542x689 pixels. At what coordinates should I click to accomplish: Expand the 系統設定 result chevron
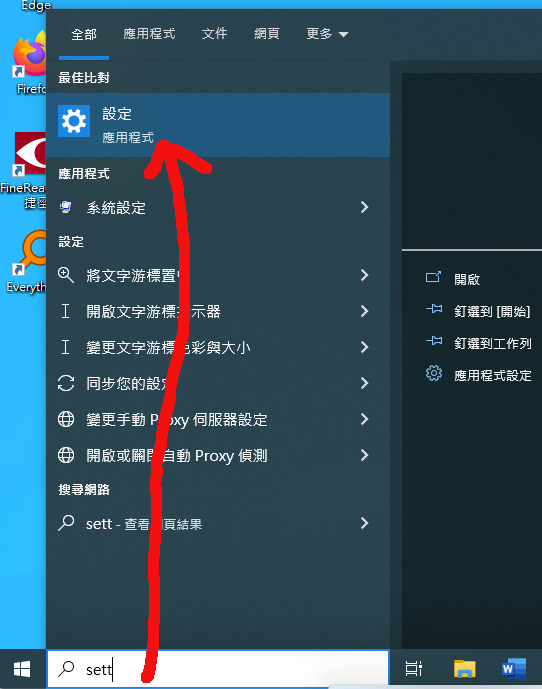pyautogui.click(x=364, y=207)
